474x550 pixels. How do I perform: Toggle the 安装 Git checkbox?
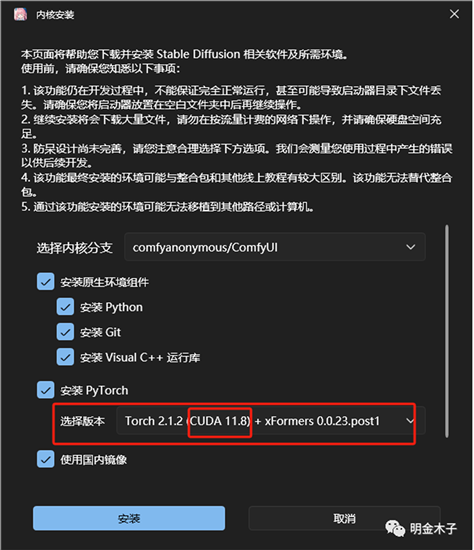point(65,332)
